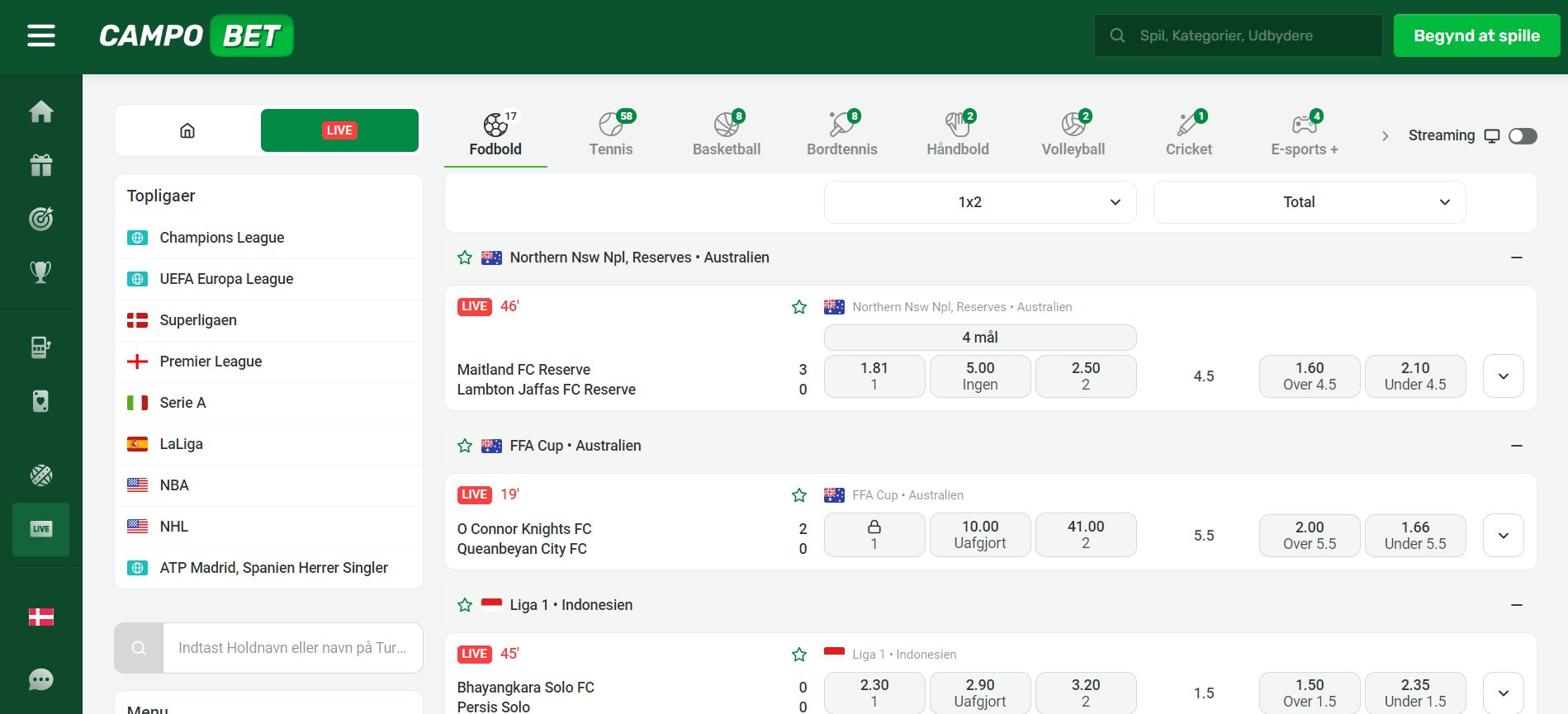Click the gift promotions icon in sidebar
Image resolution: width=1568 pixels, height=714 pixels.
40,165
